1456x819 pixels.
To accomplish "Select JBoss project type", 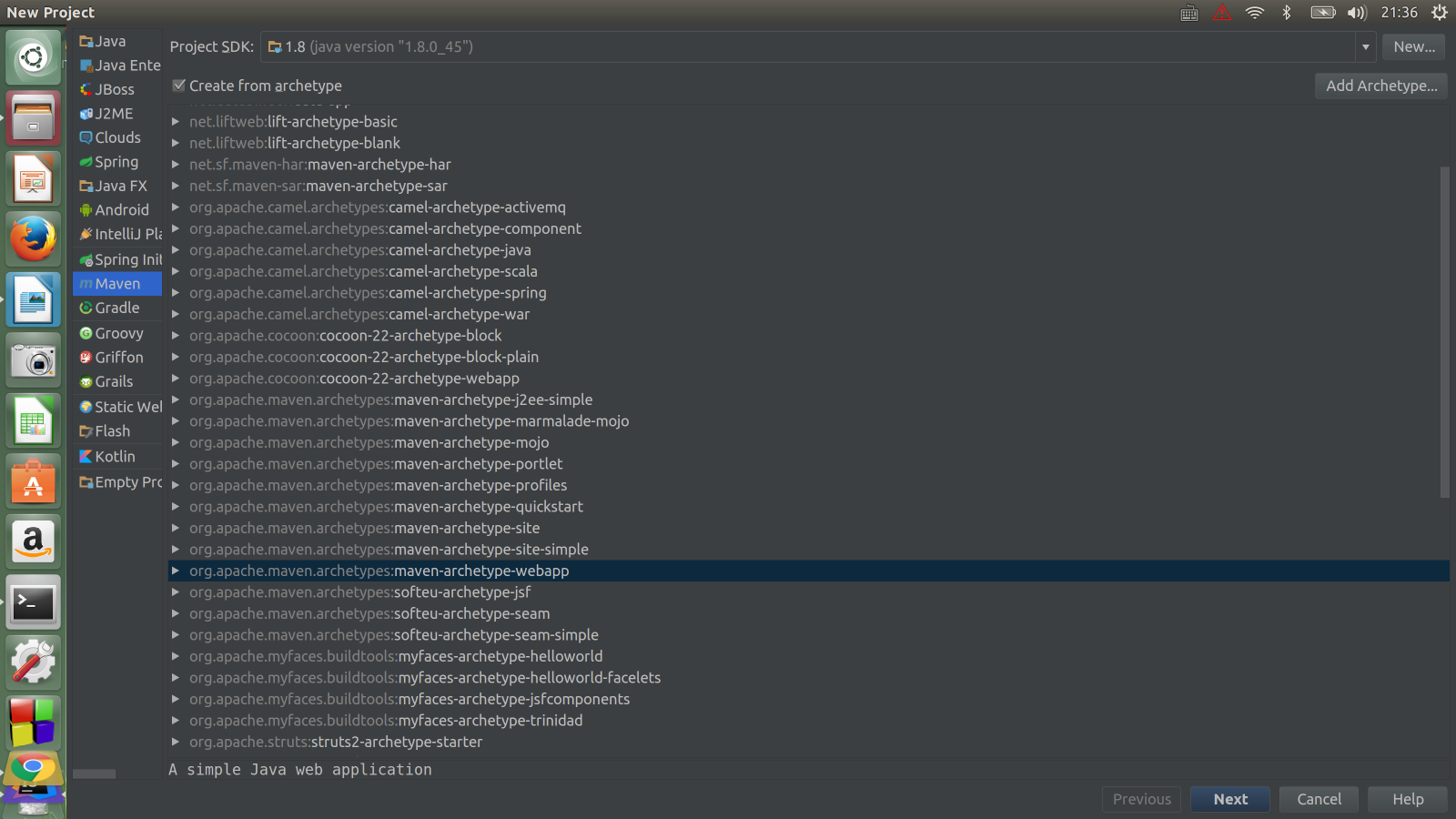I will click(117, 89).
